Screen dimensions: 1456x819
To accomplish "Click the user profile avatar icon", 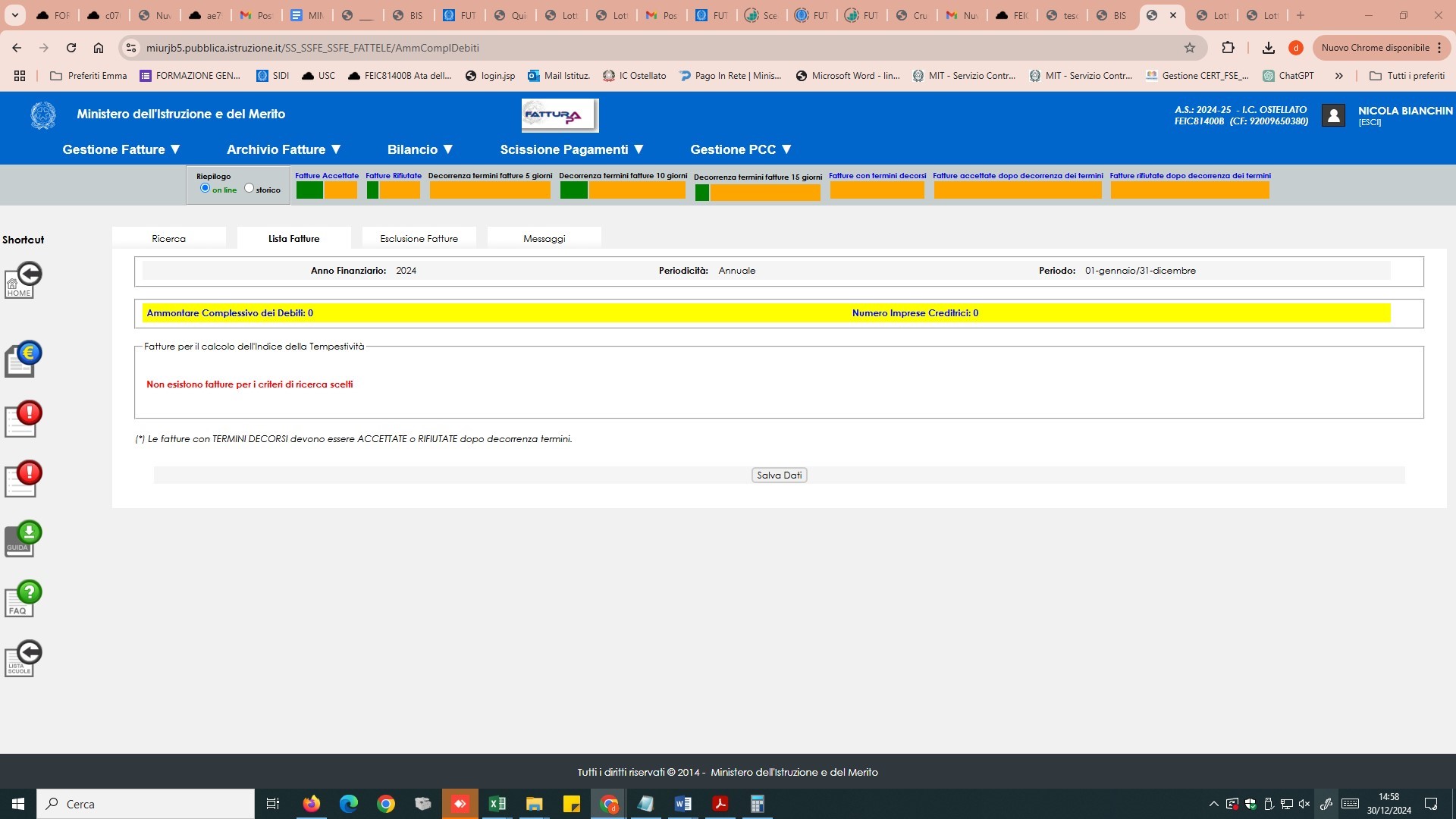I will coord(1333,115).
